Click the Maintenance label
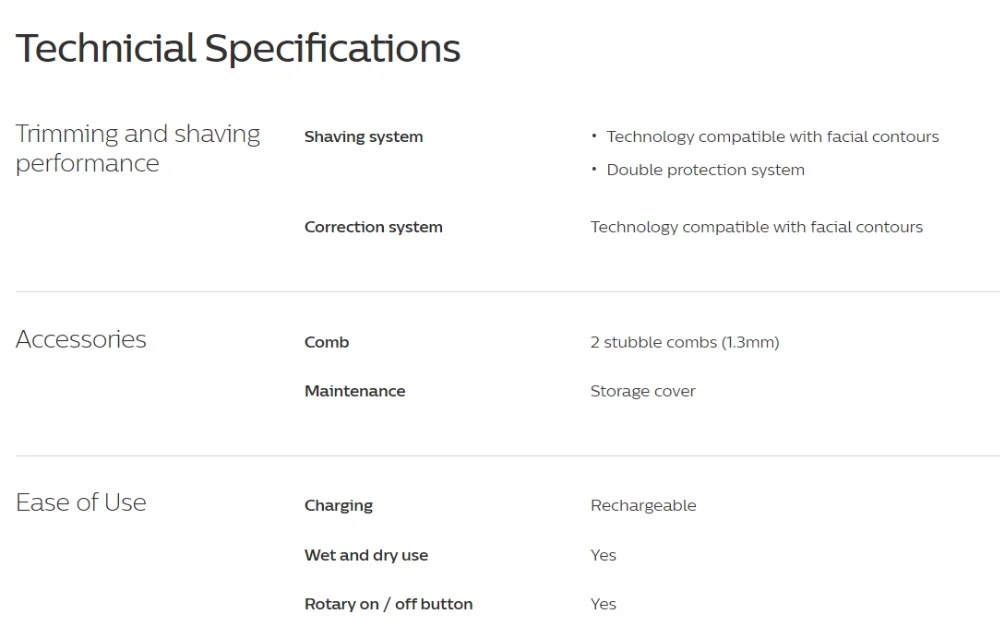 (x=355, y=391)
